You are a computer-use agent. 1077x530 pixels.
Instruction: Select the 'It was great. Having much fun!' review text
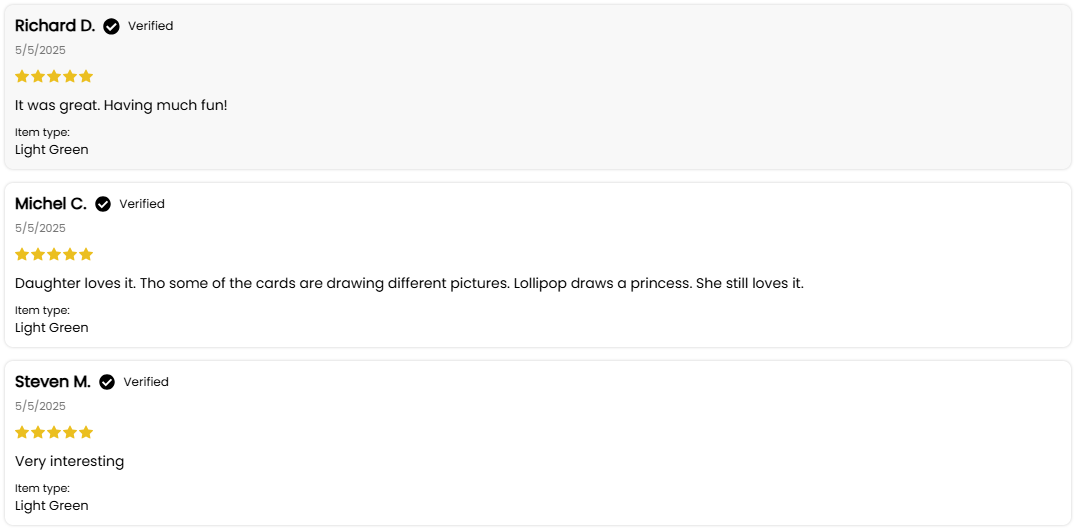click(121, 106)
